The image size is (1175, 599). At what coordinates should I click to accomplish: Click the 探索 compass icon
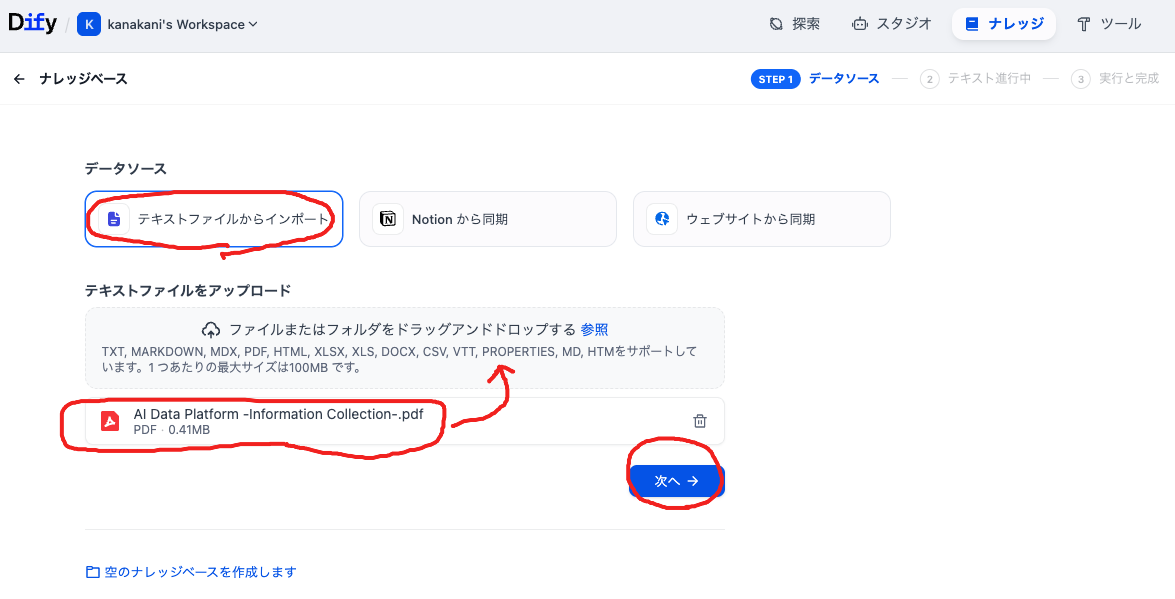coord(776,24)
